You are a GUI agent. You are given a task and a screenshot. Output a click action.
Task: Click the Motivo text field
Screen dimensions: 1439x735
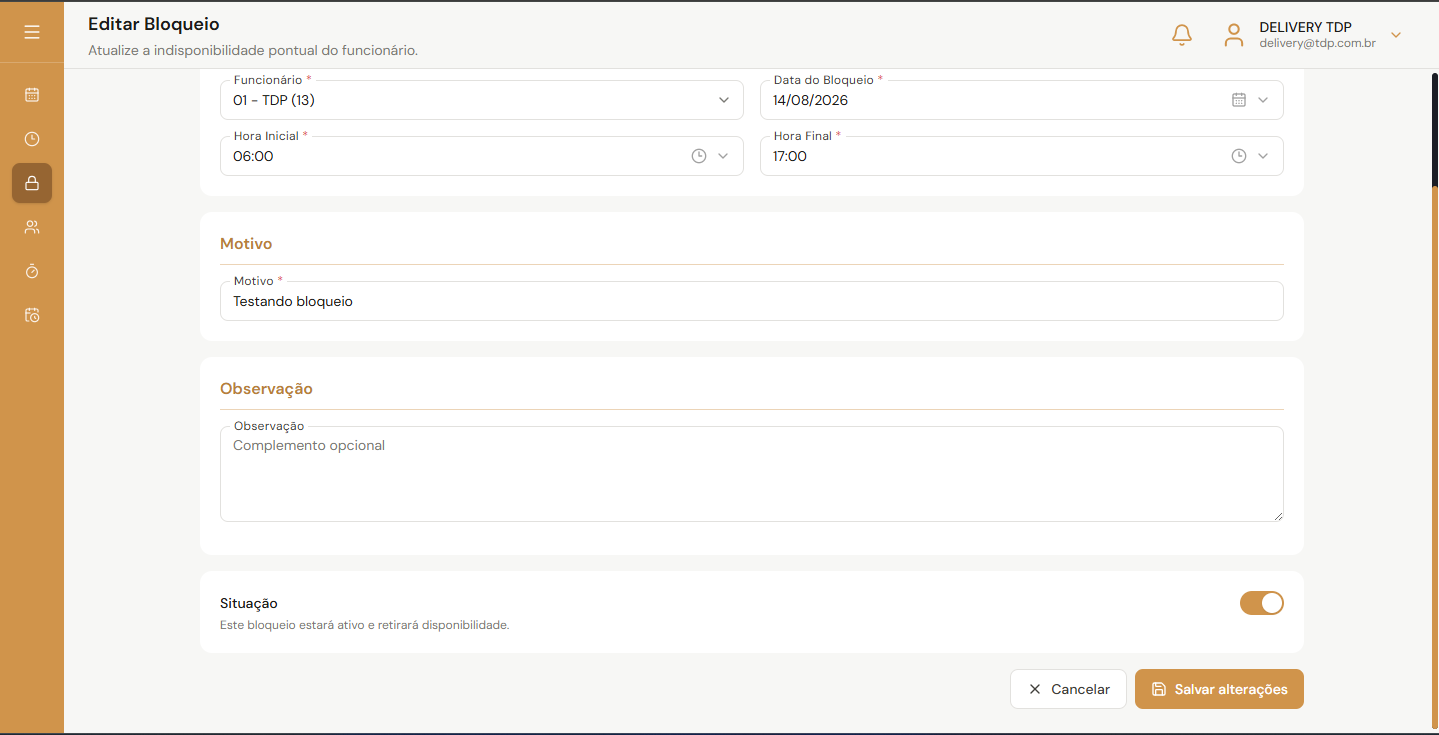[752, 301]
